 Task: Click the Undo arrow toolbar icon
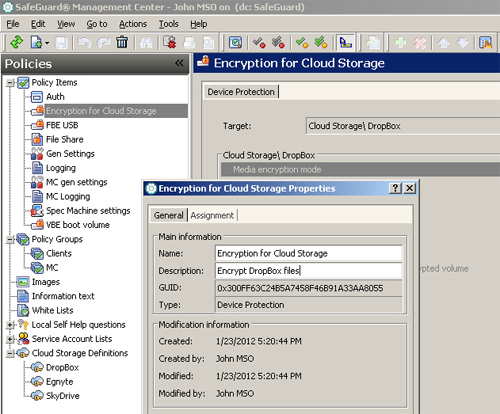84,43
